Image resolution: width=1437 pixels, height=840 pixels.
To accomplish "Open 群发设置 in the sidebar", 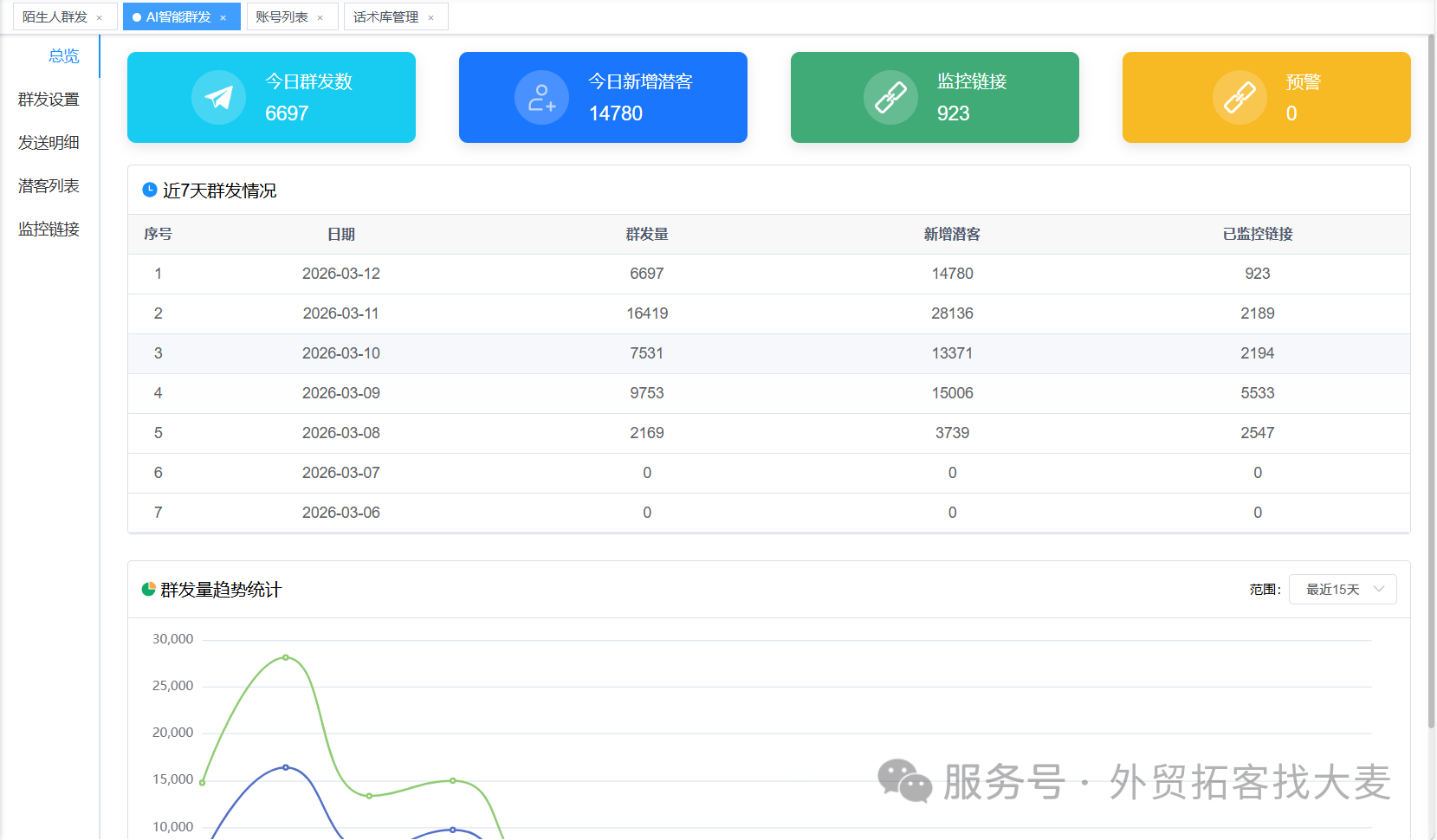I will point(49,100).
